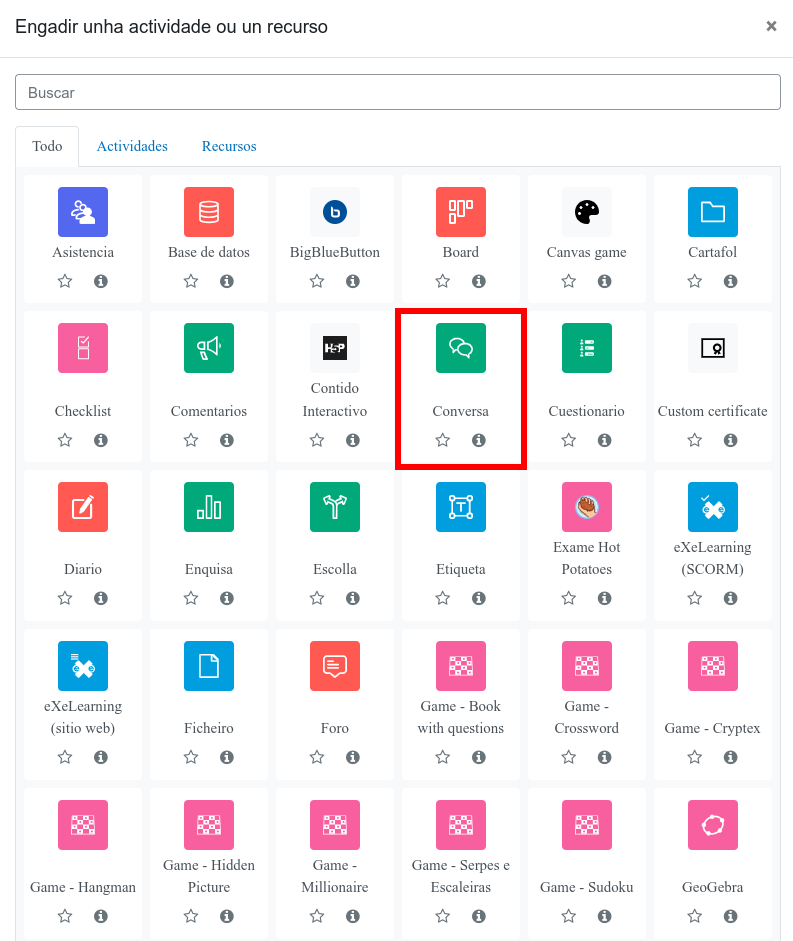Open the Recursos tab
The width and height of the screenshot is (793, 941).
[x=229, y=146]
